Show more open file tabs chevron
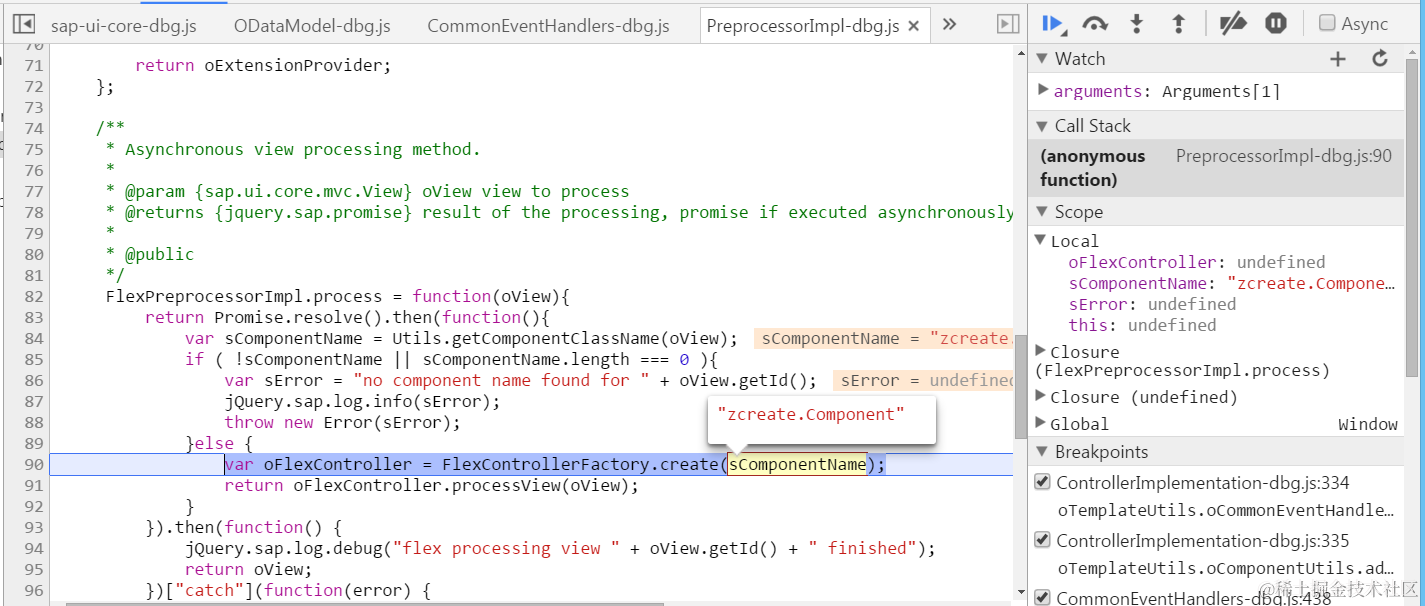The image size is (1425, 606). point(949,24)
